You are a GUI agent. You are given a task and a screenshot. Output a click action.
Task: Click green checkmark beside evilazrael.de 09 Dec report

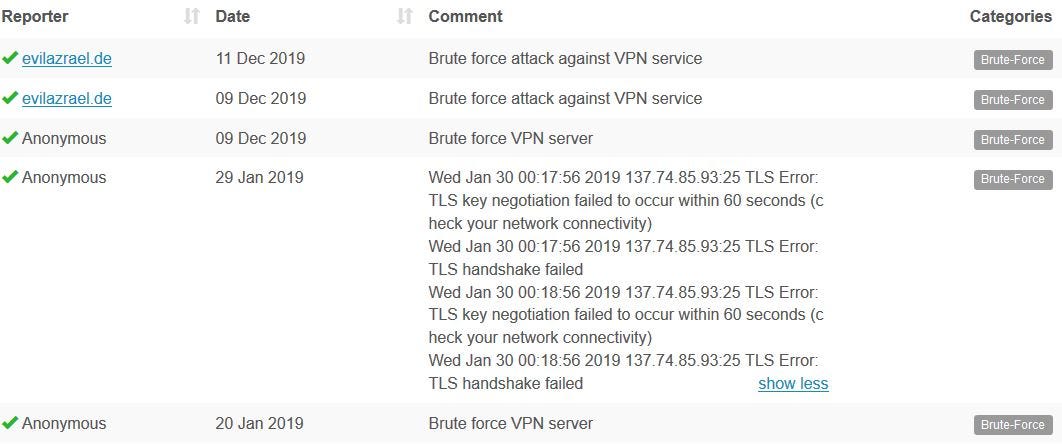tap(9, 98)
